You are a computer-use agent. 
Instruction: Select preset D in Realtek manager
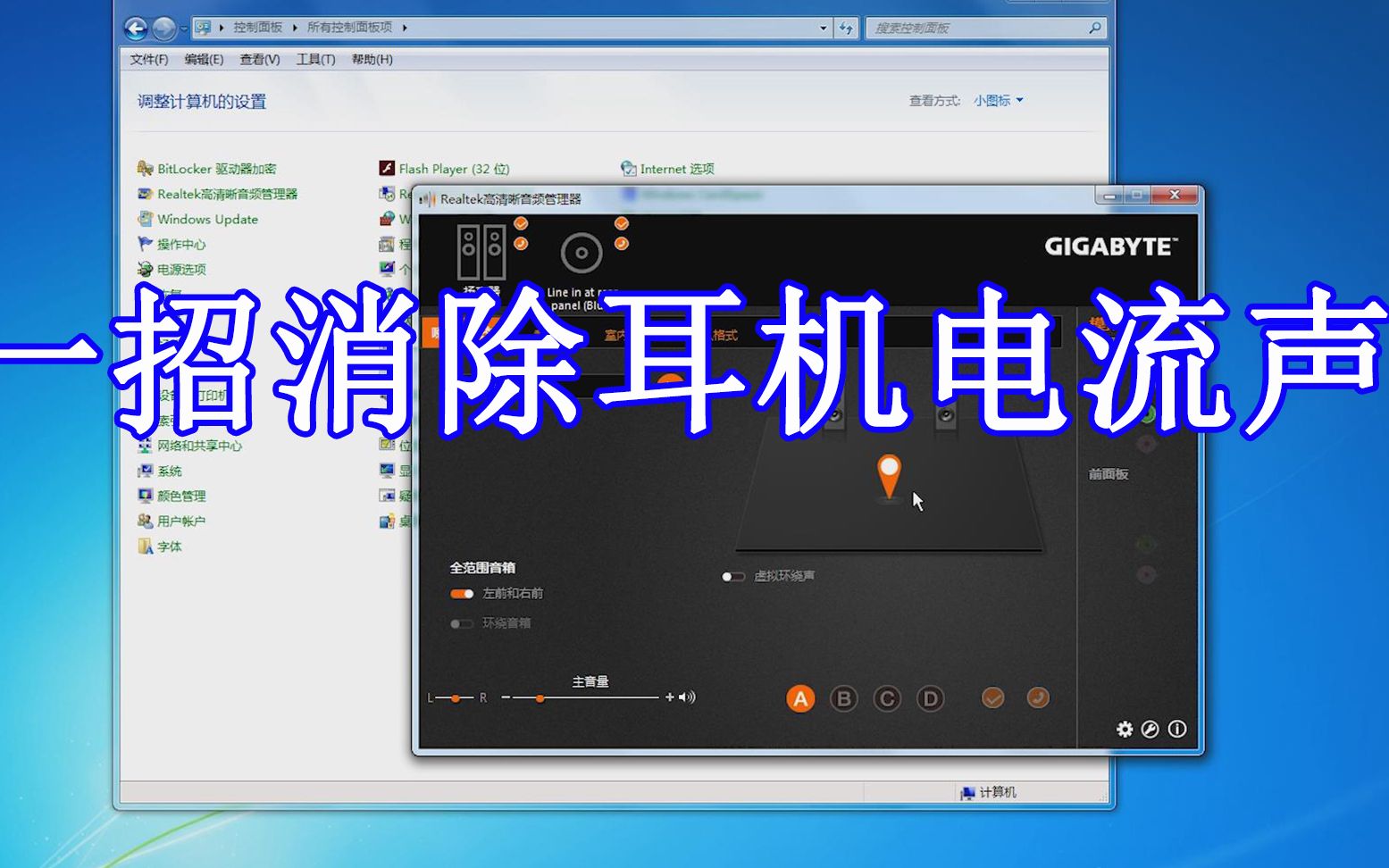coord(930,698)
